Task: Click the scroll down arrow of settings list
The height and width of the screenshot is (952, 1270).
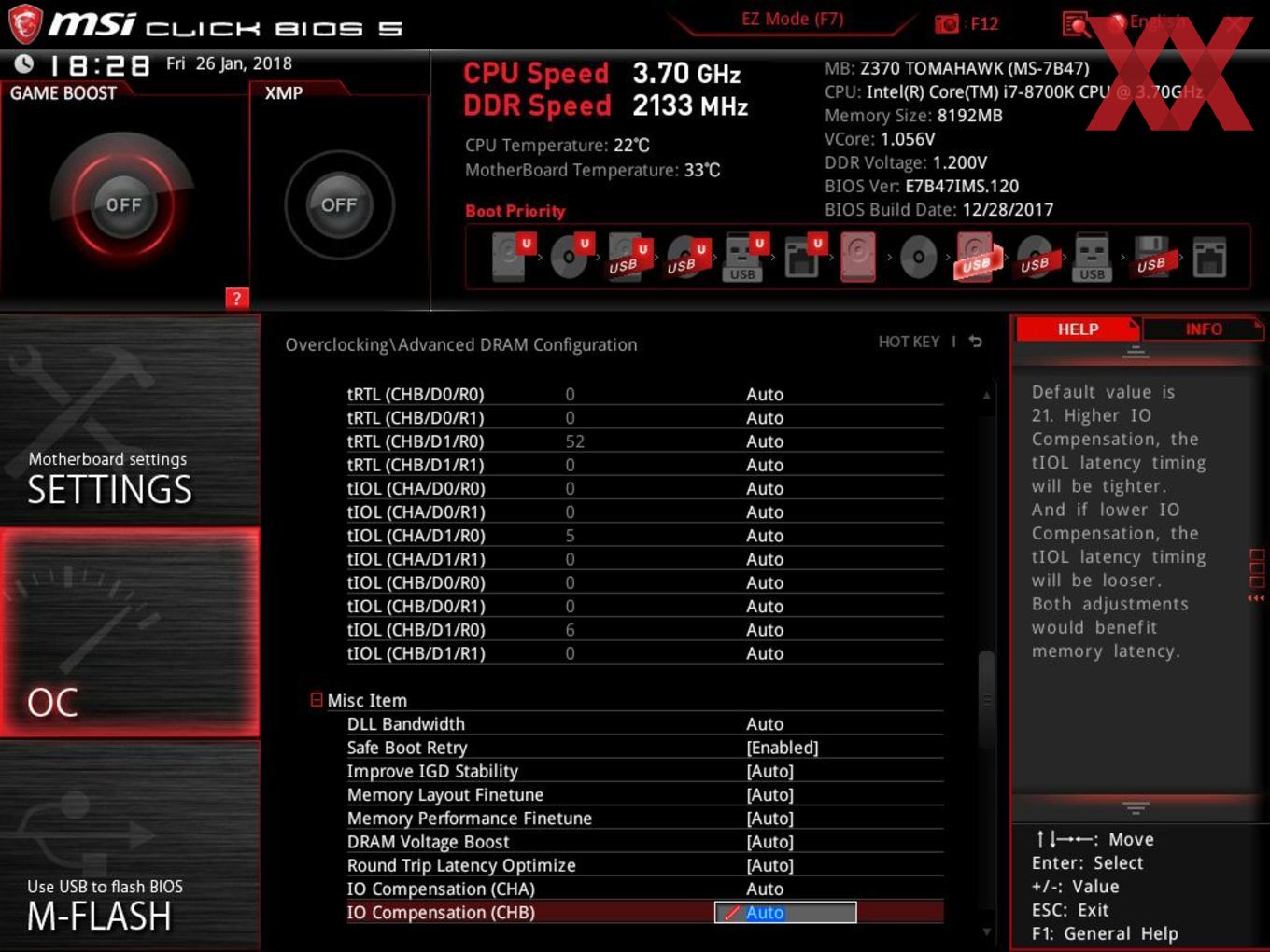Action: [986, 931]
